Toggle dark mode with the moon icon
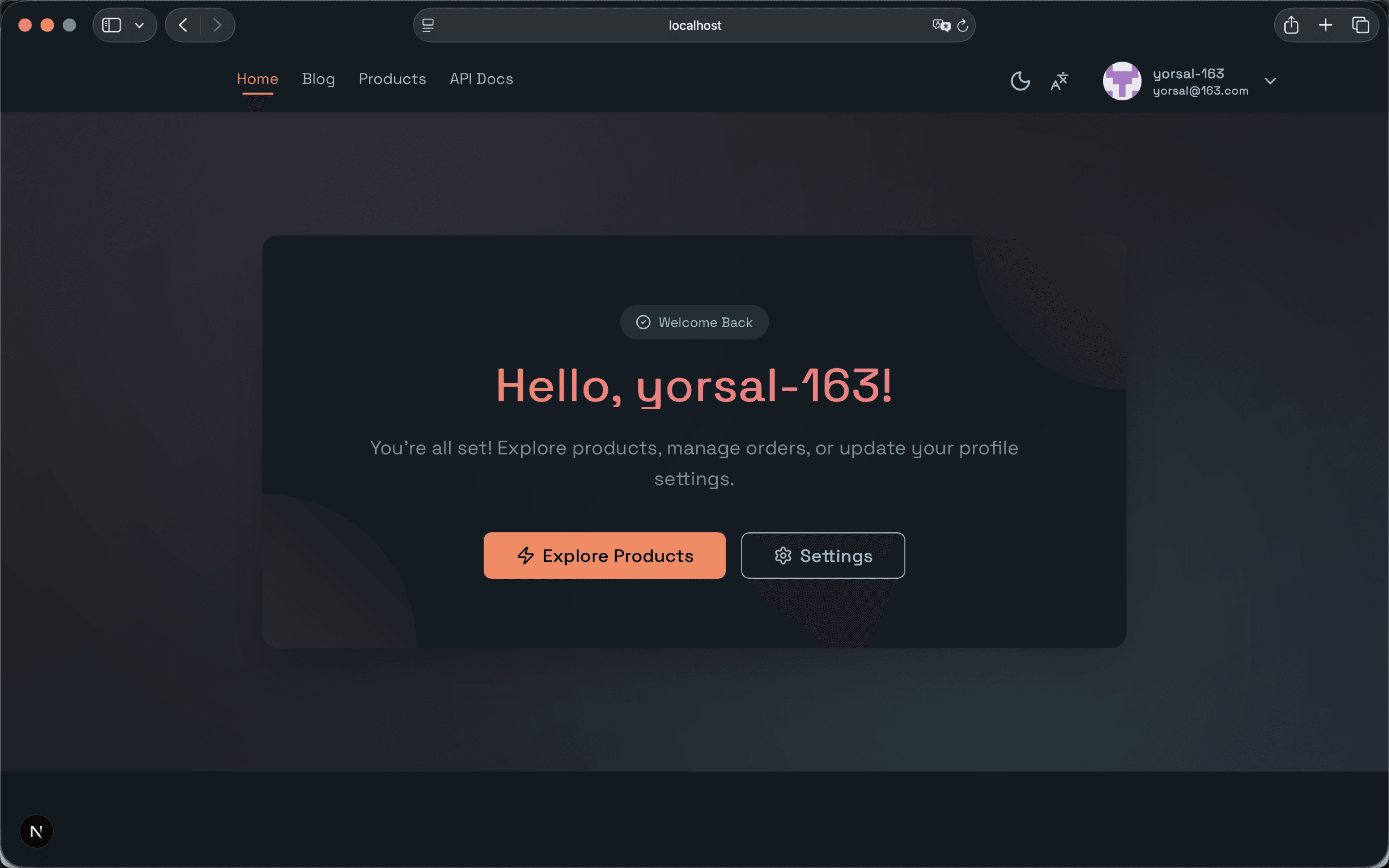The height and width of the screenshot is (868, 1389). tap(1020, 81)
